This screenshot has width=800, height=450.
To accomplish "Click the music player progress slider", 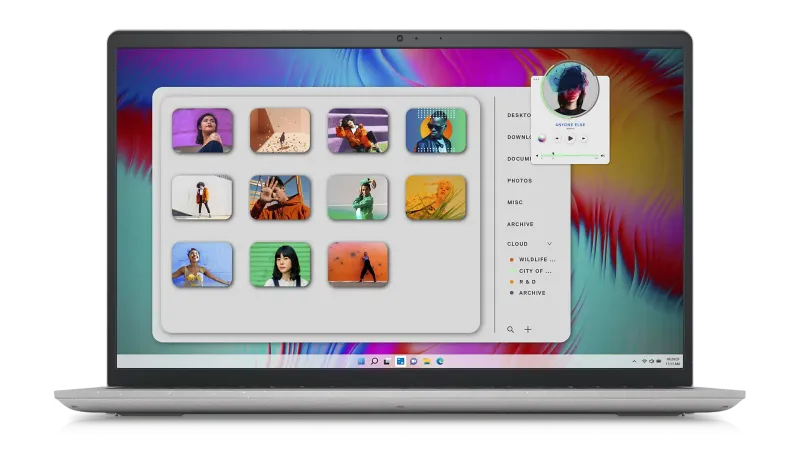I will coord(569,155).
